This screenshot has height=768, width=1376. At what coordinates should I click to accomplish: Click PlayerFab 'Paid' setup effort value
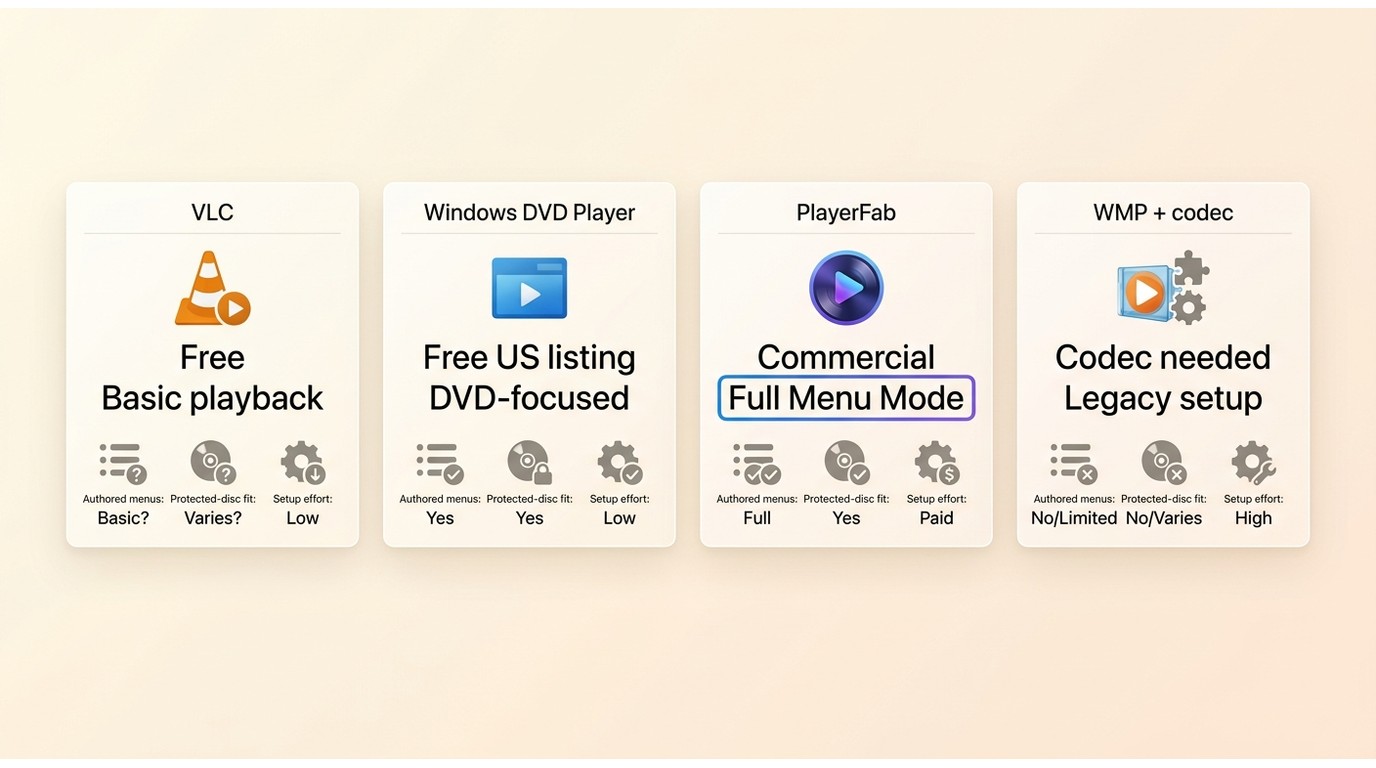[x=937, y=518]
